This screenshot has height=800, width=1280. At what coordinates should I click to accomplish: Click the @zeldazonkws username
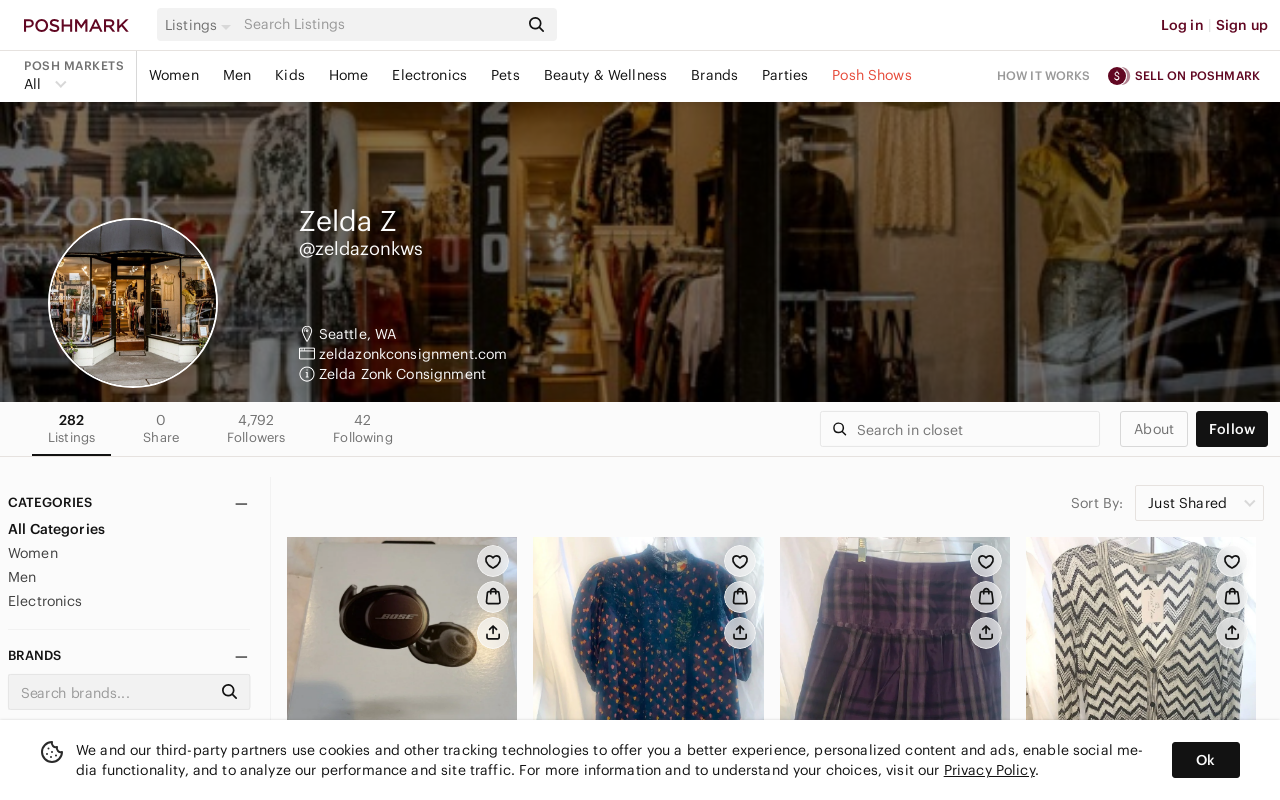(x=361, y=249)
